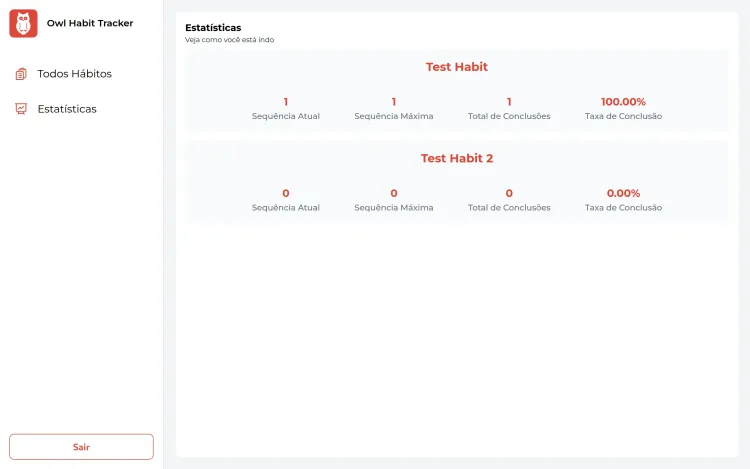Click Test Habit's Sequência Atual value
This screenshot has height=469, width=750.
[x=286, y=102]
